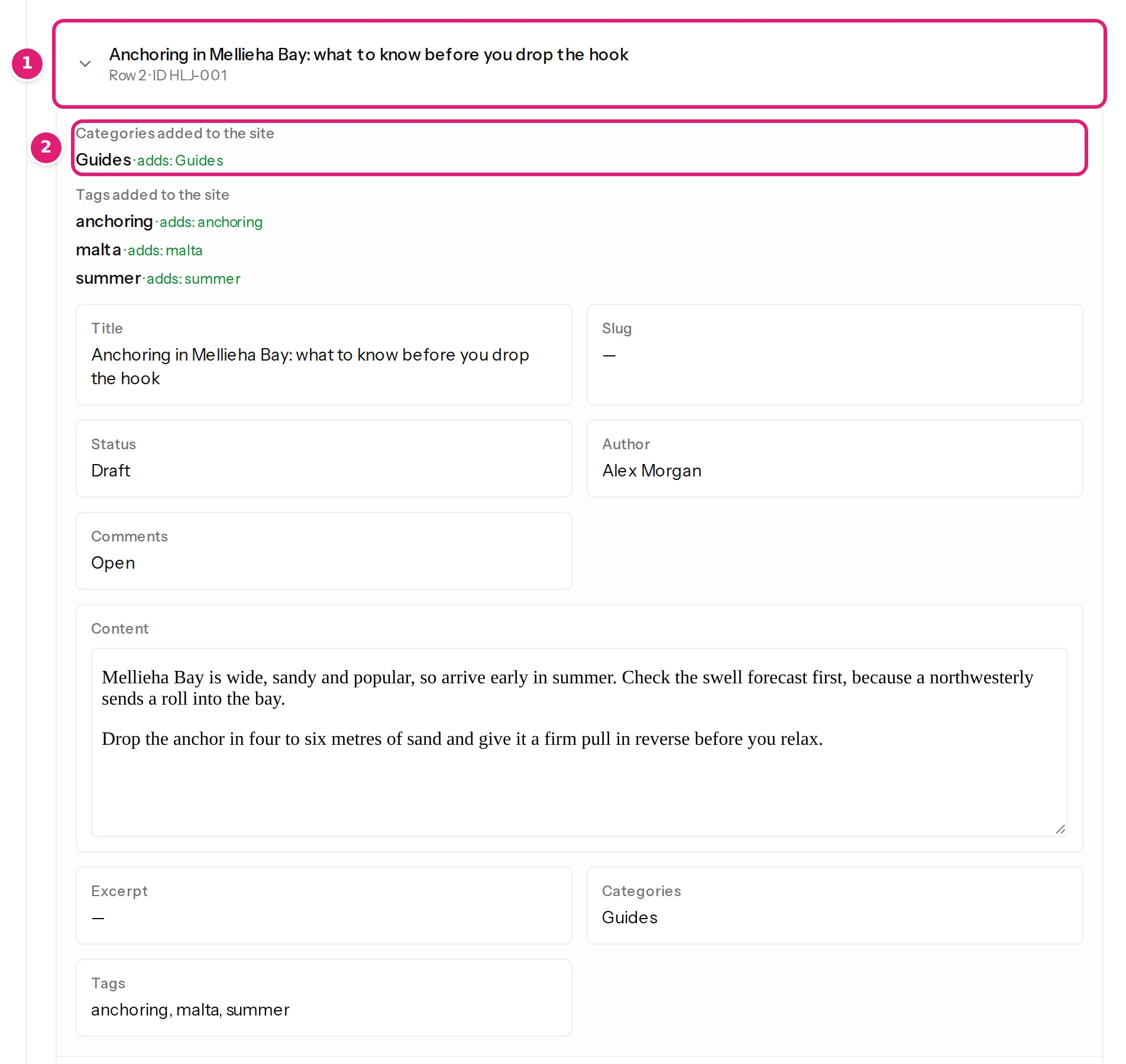The image size is (1126, 1064).
Task: Click the "Content" field label
Action: pyautogui.click(x=120, y=629)
